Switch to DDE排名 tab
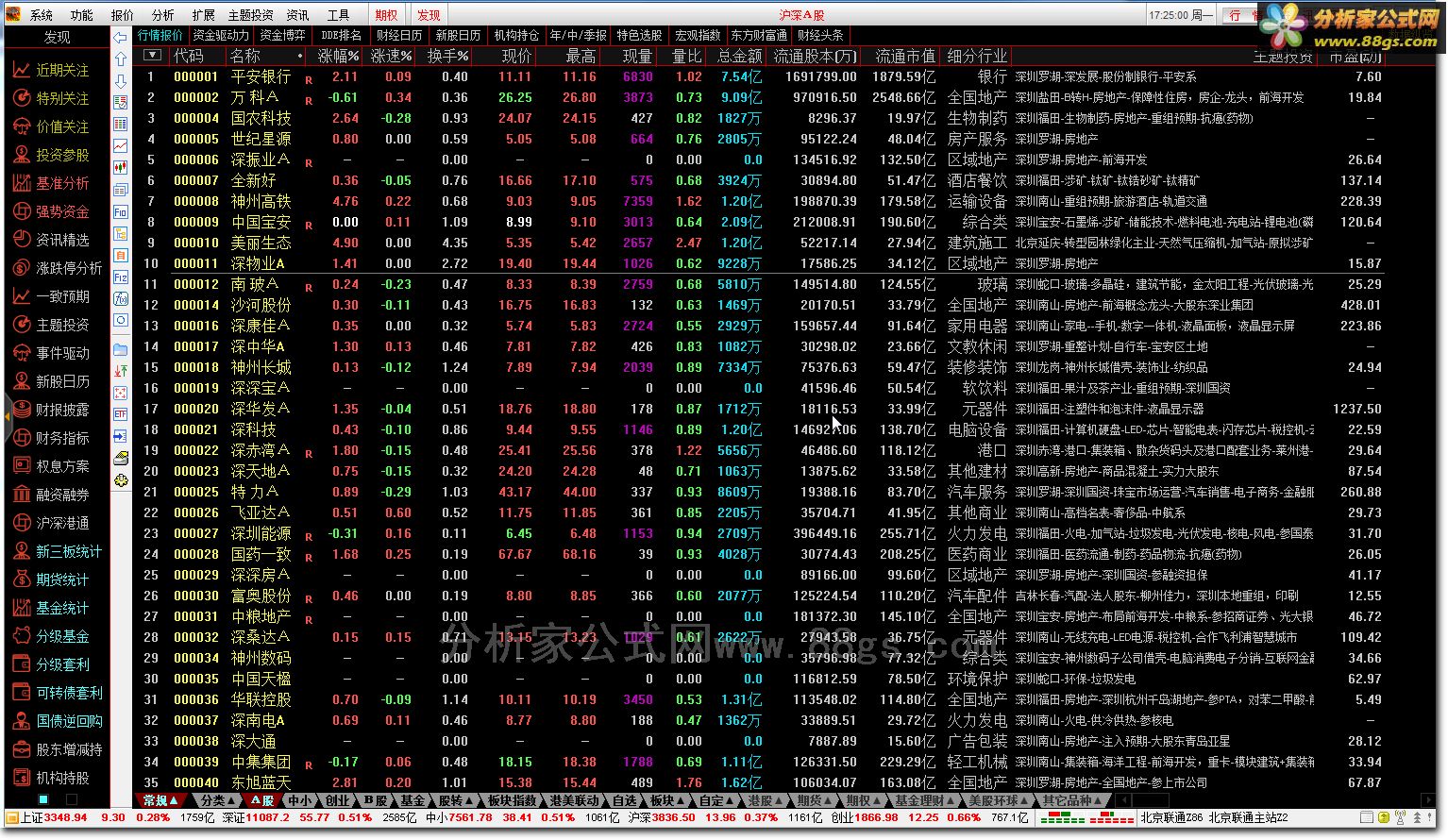Screen dimensions: 1448x840 click(x=341, y=35)
